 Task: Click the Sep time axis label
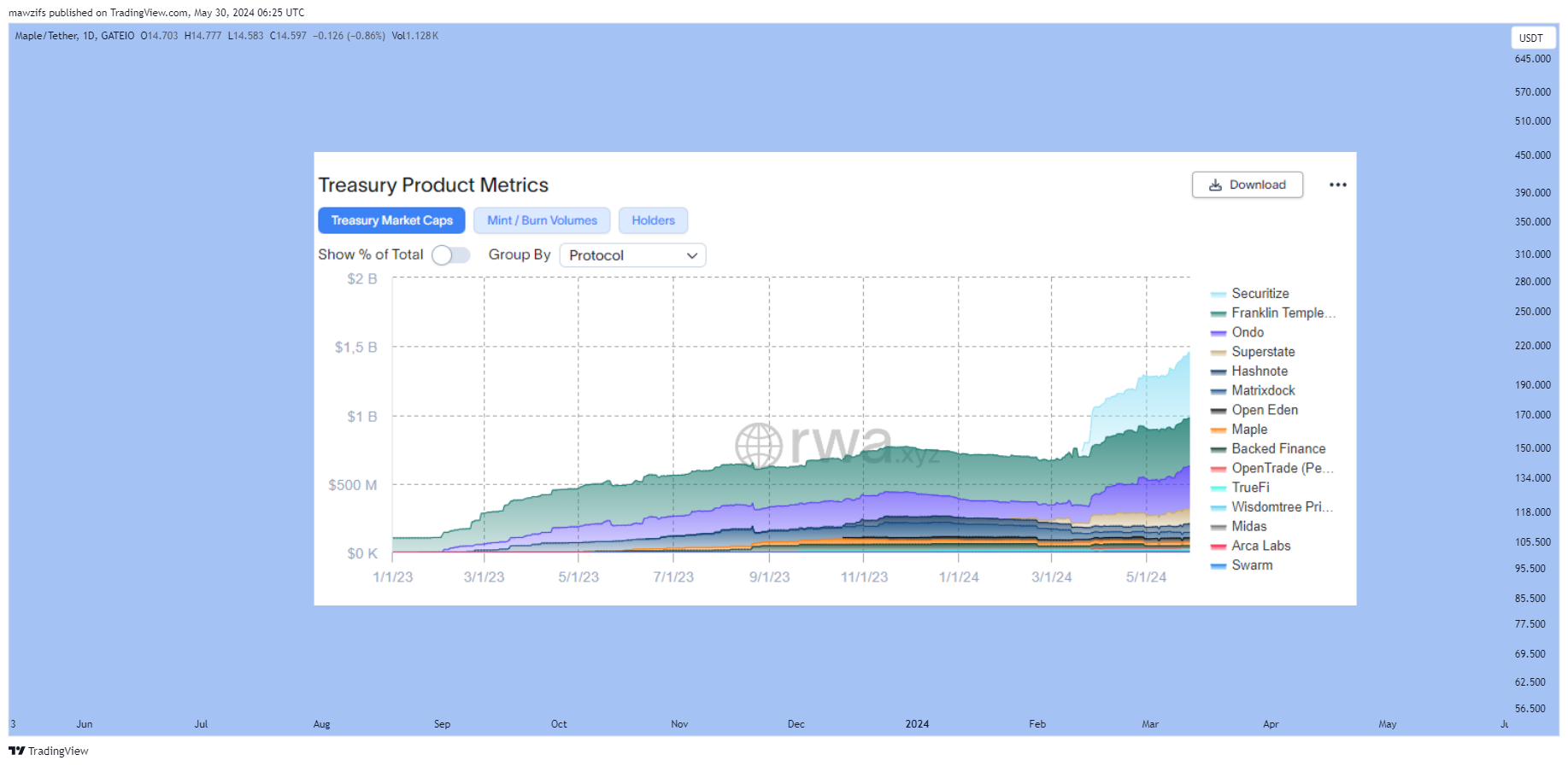pos(442,724)
